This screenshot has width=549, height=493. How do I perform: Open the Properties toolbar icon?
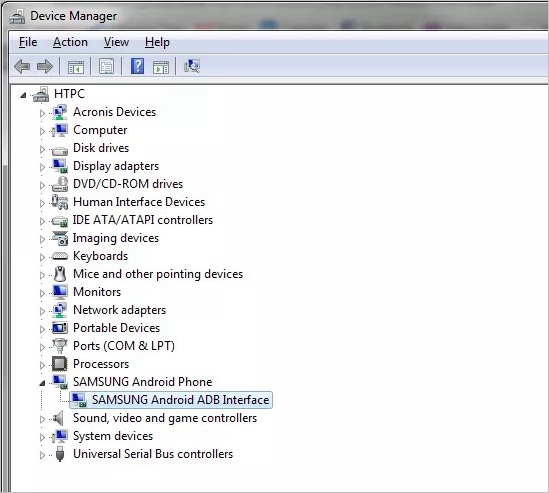[x=106, y=66]
